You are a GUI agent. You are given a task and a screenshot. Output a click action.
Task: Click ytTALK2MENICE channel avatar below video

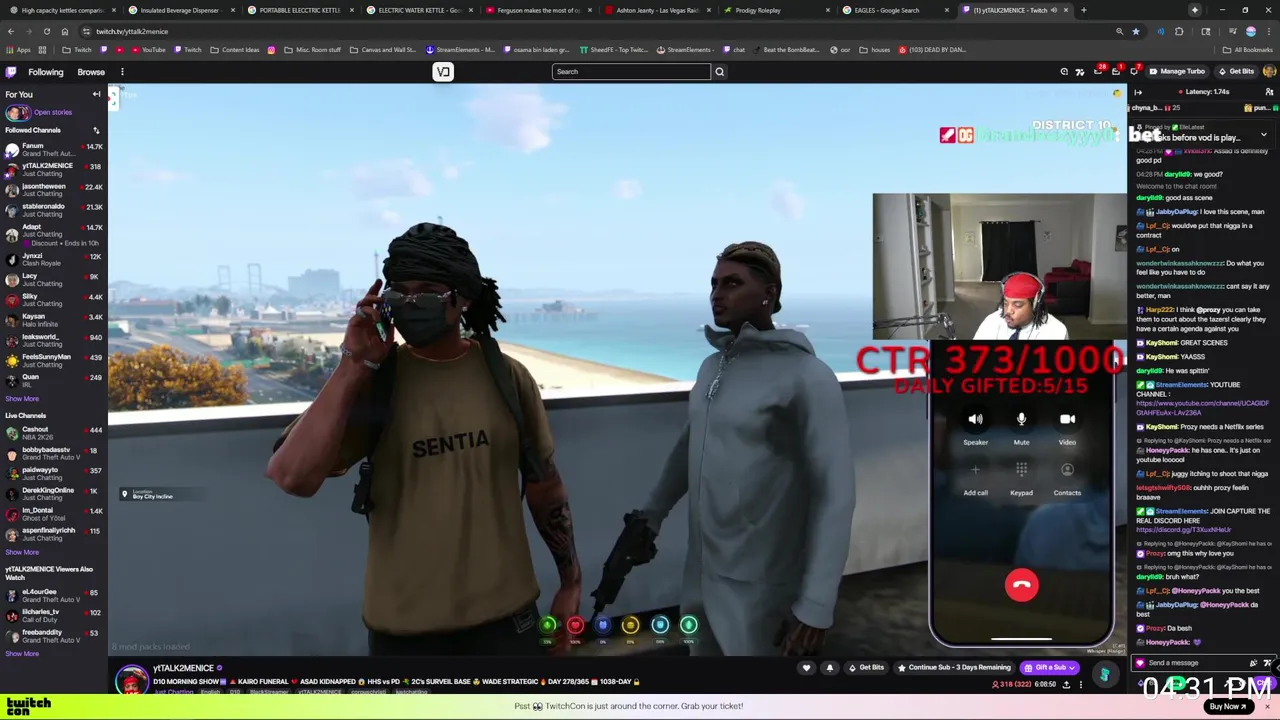(x=131, y=680)
